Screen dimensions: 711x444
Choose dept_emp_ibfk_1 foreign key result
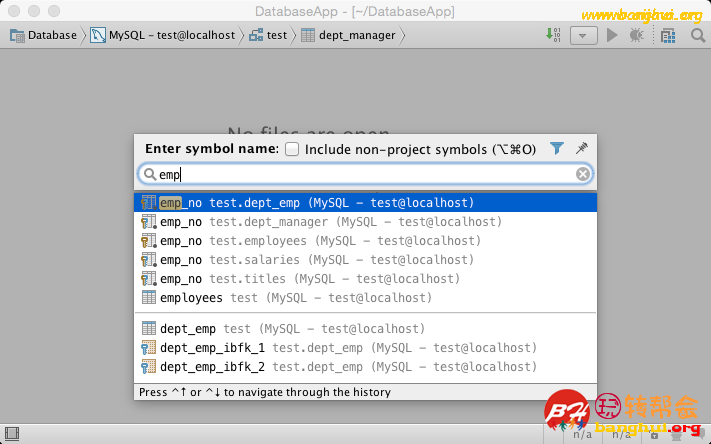(x=365, y=348)
